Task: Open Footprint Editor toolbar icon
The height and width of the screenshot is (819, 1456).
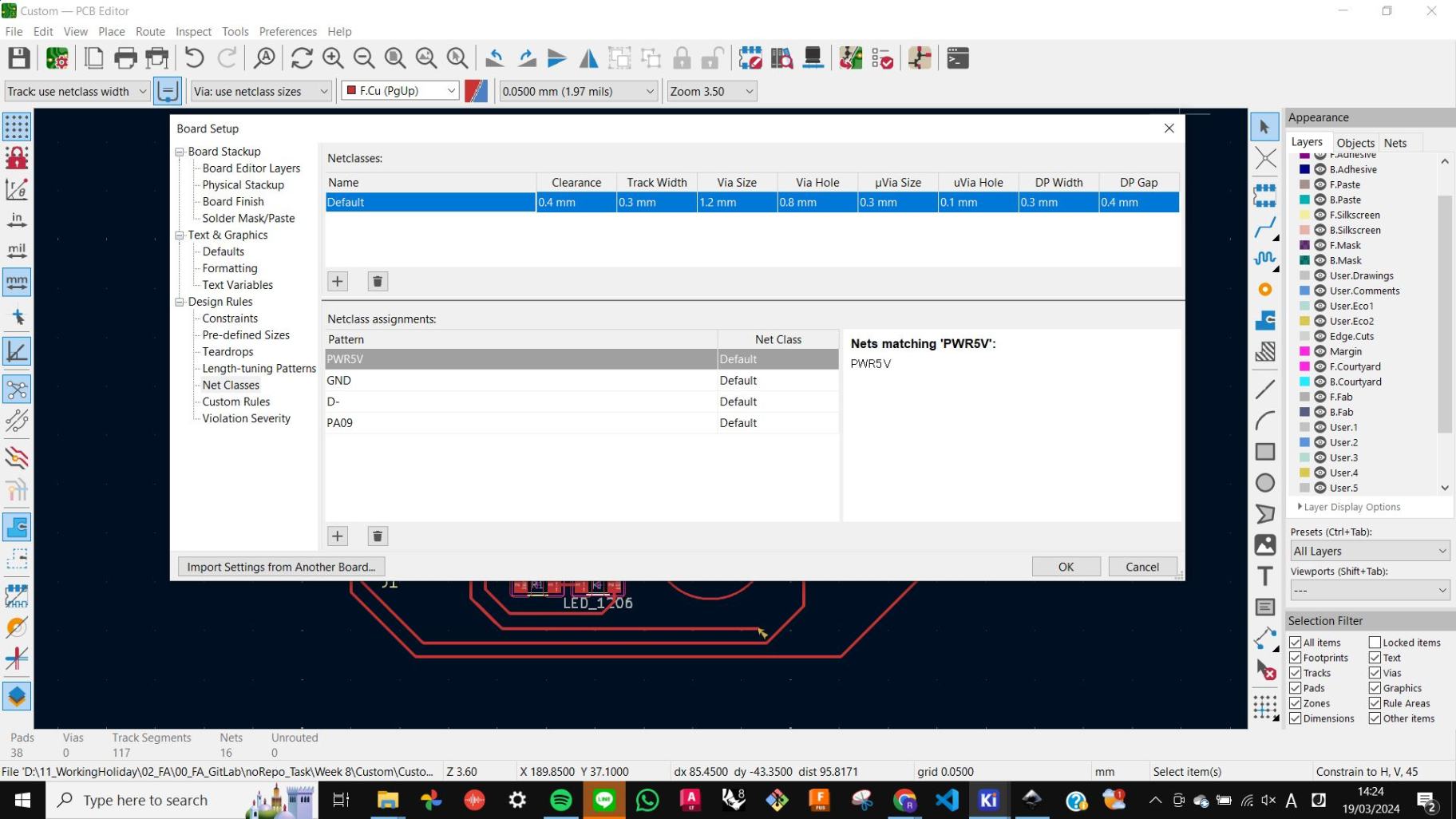Action: click(x=750, y=58)
